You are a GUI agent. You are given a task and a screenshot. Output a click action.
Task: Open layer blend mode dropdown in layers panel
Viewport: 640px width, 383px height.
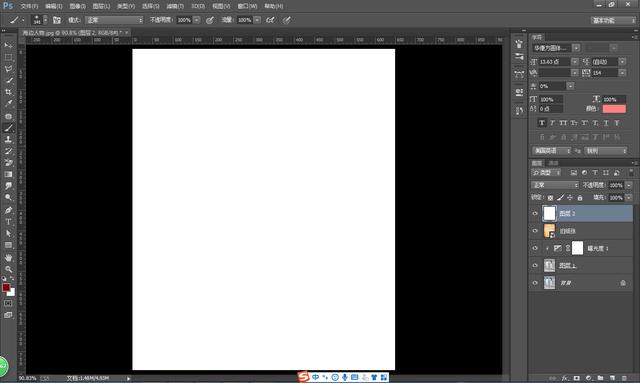tap(555, 185)
